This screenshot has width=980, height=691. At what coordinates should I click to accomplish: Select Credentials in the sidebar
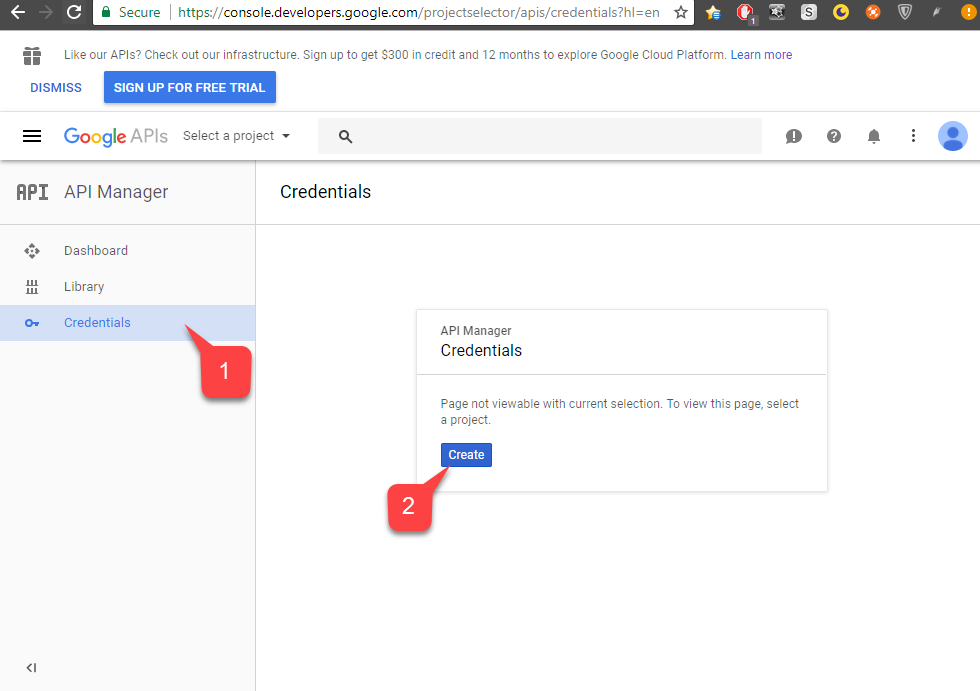click(x=97, y=323)
